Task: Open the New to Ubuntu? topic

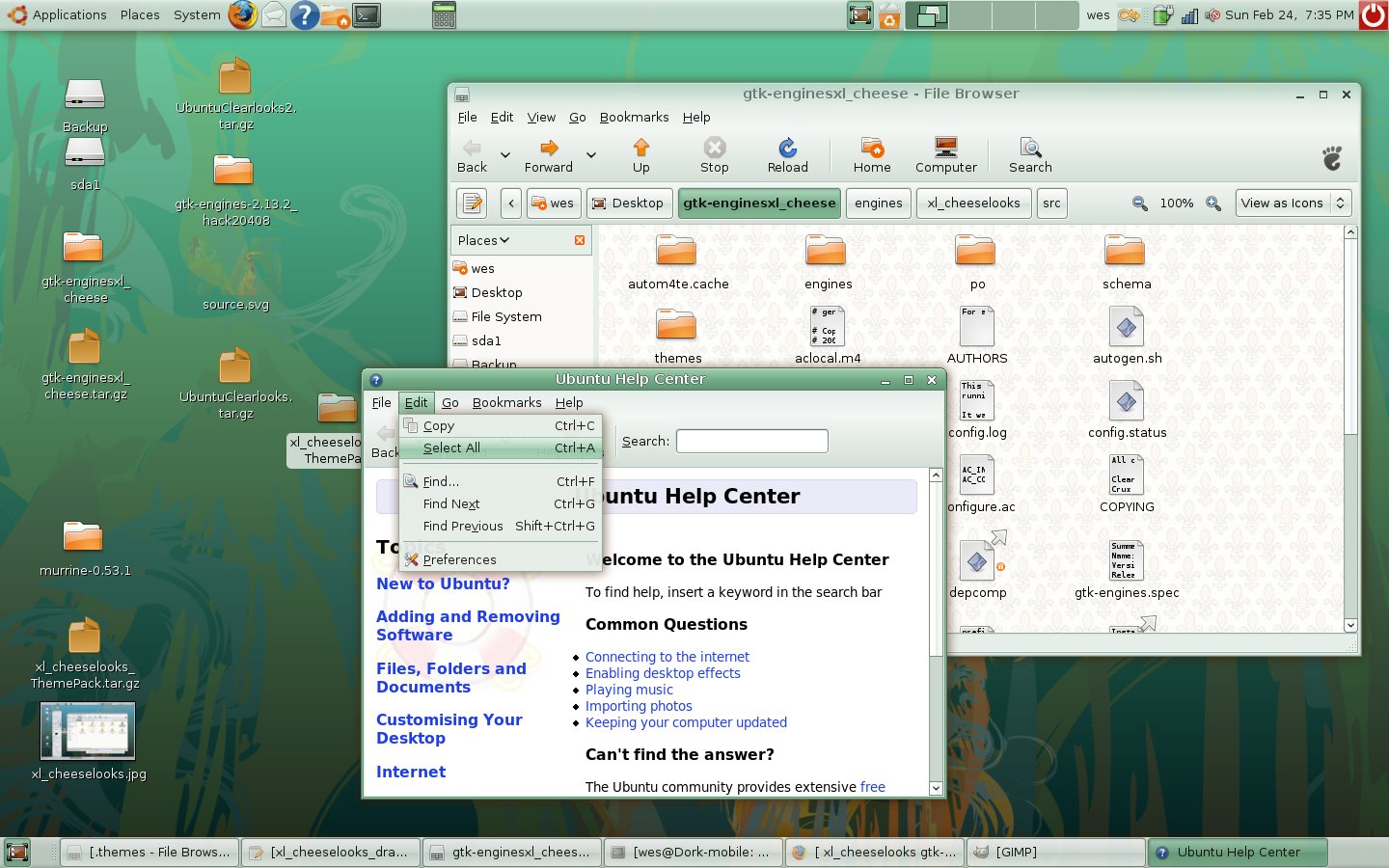Action: [x=443, y=583]
